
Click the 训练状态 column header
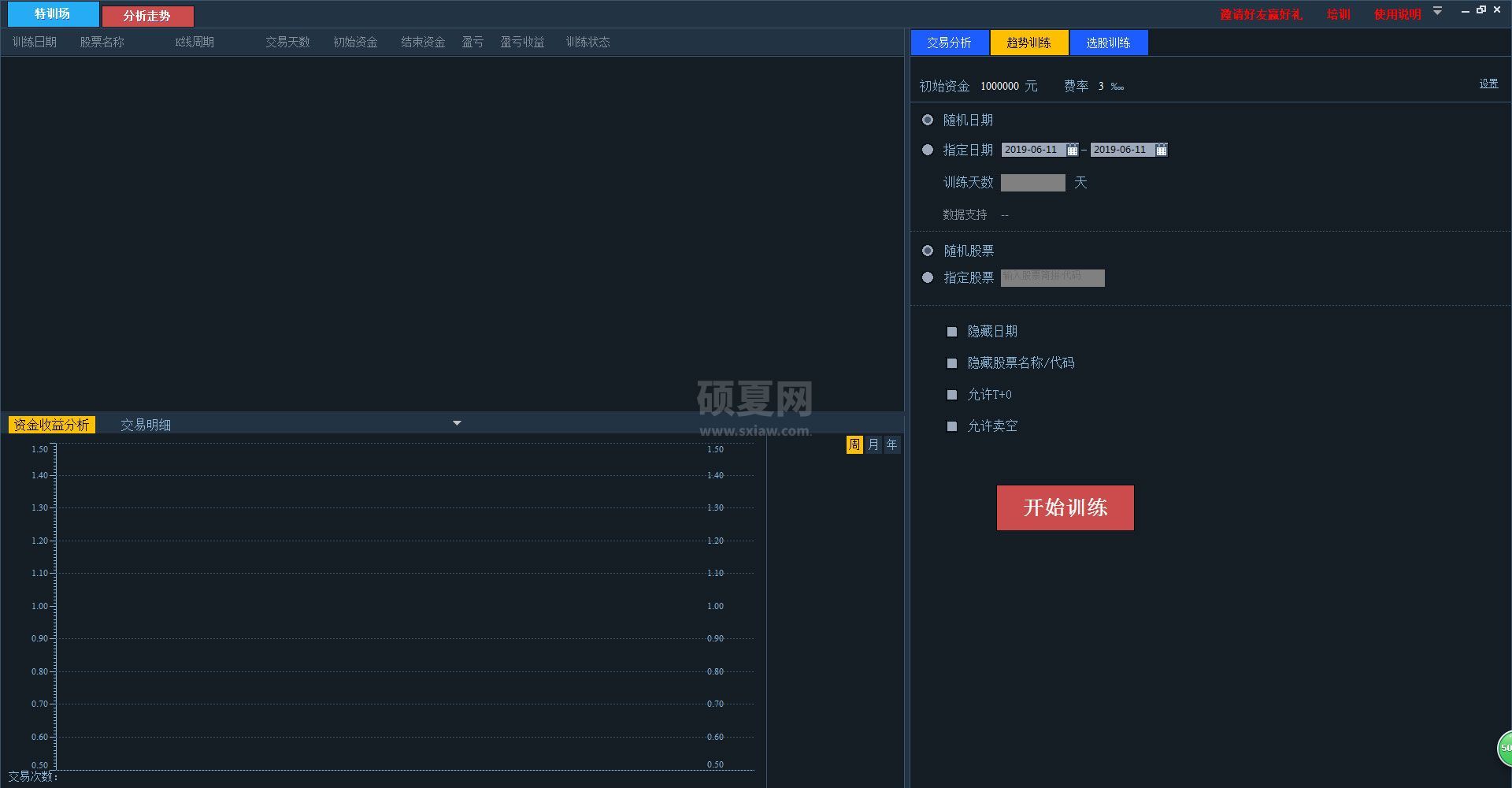(588, 42)
